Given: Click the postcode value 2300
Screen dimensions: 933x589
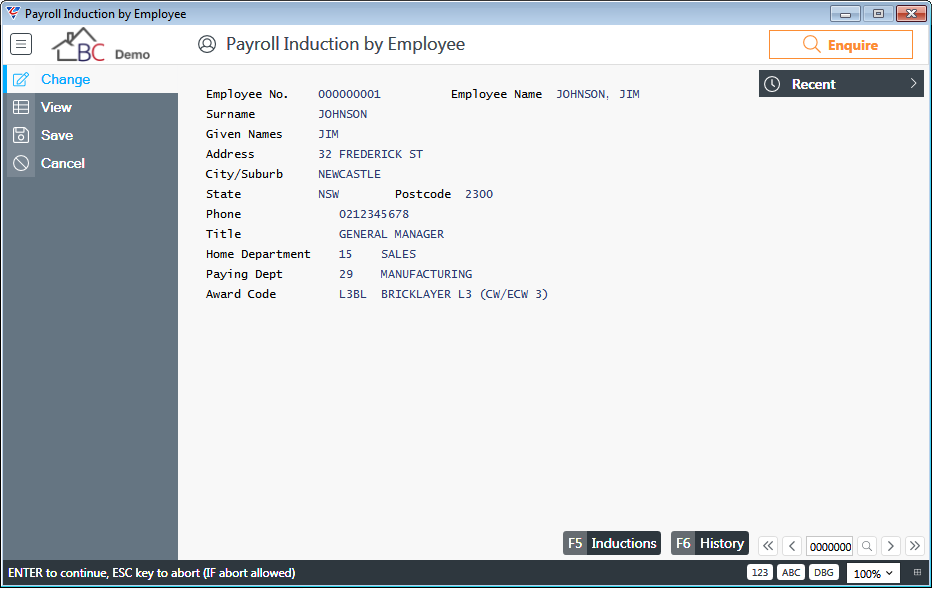Looking at the screenshot, I should pyautogui.click(x=479, y=194).
